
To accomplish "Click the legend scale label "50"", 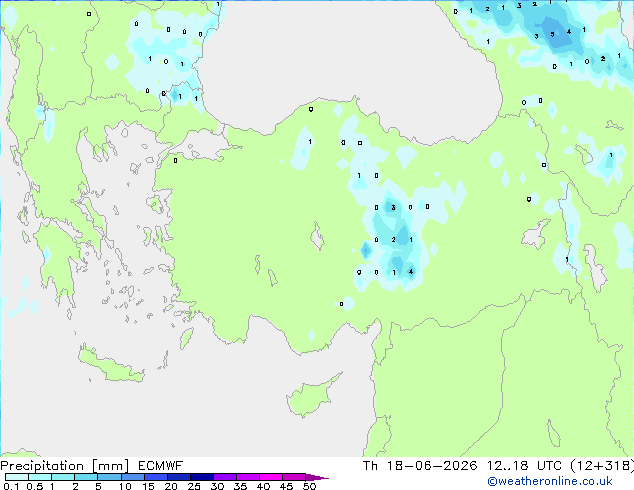I will click(309, 486).
